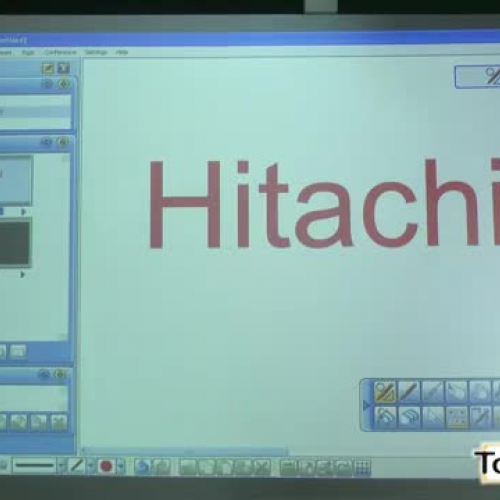Click the yellow pin icon atop side panel
The image size is (500, 500).
[48, 68]
